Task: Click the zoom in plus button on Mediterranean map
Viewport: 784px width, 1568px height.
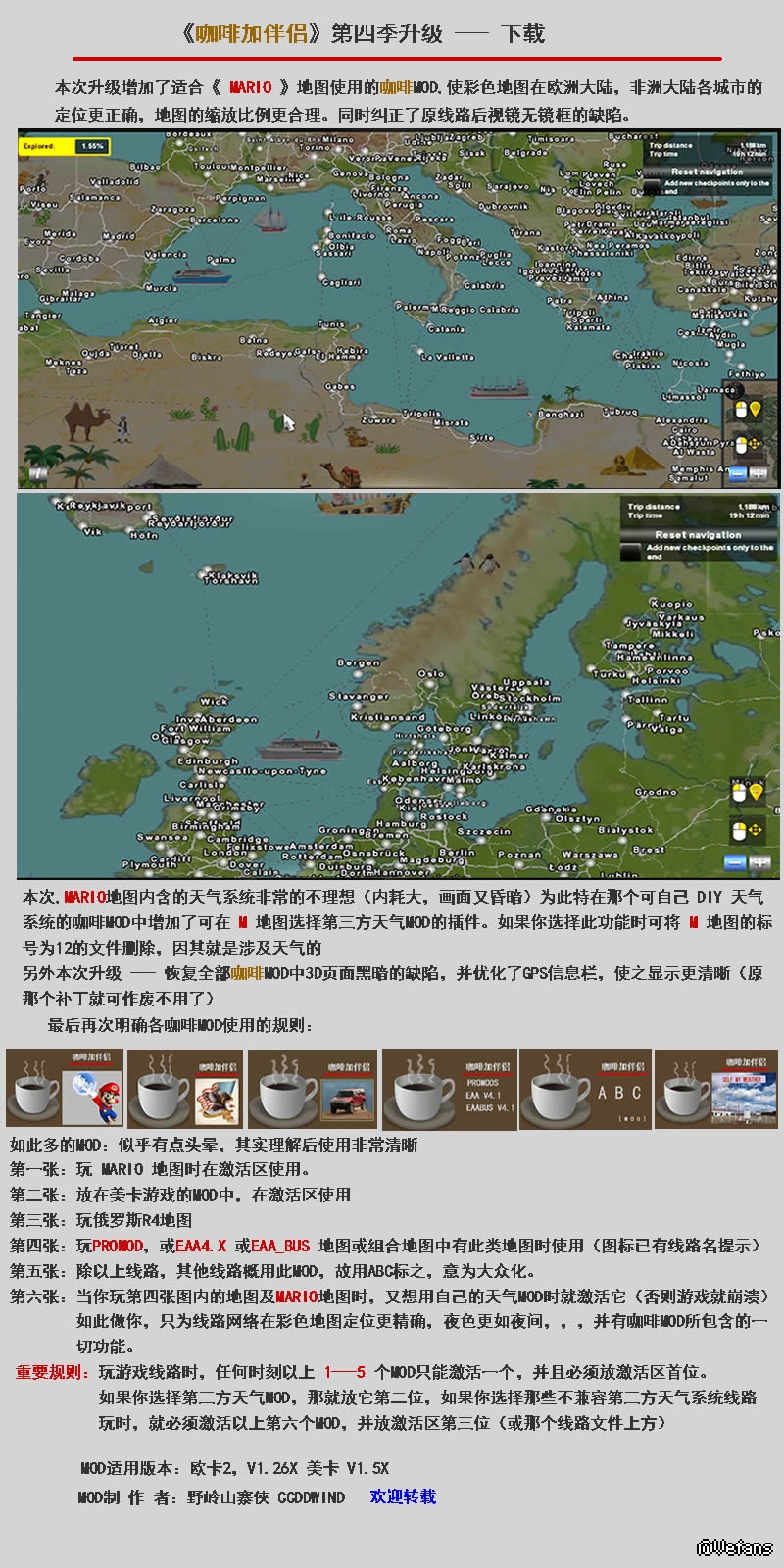Action: click(x=759, y=473)
